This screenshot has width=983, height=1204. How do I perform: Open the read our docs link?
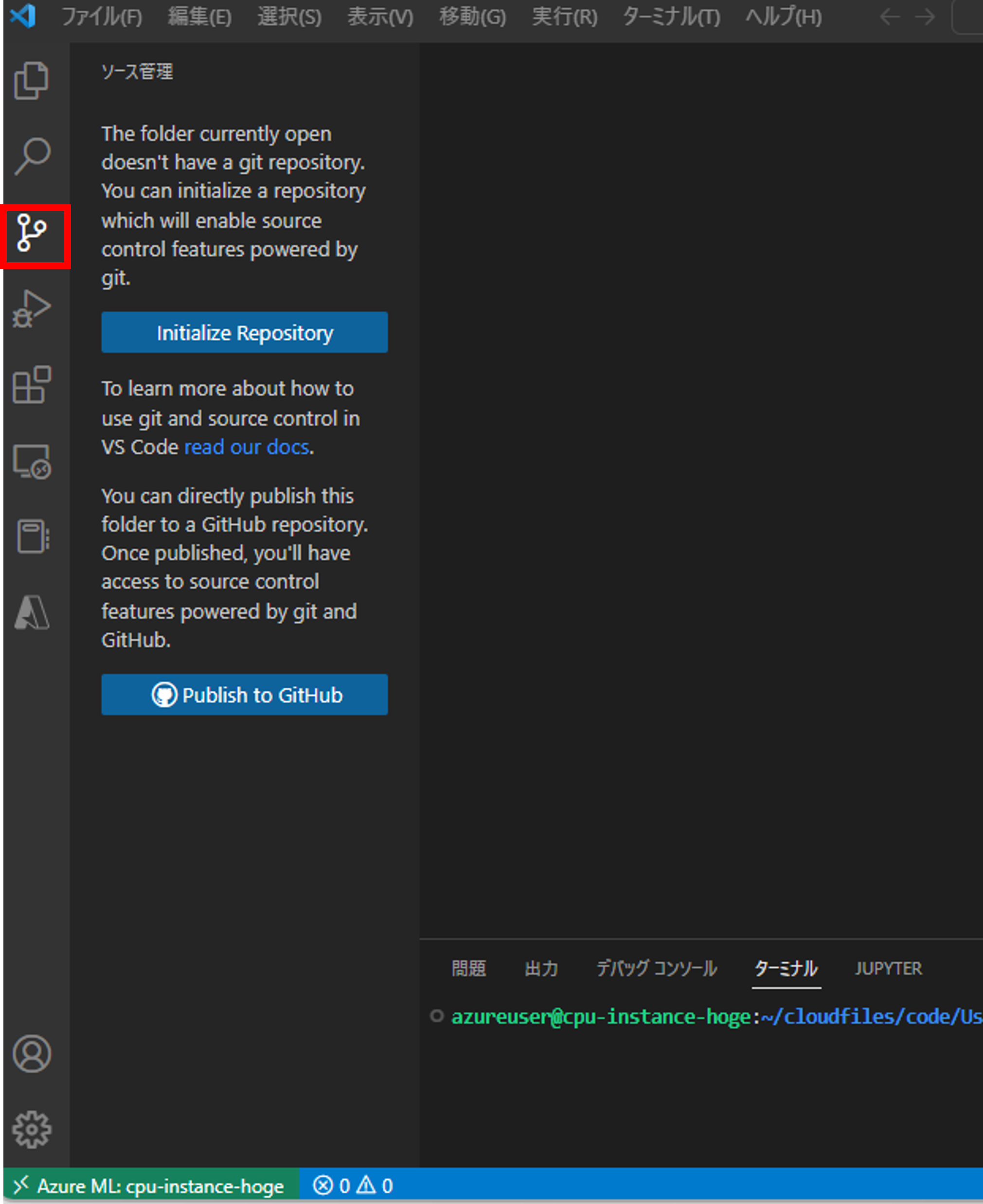pyautogui.click(x=246, y=447)
